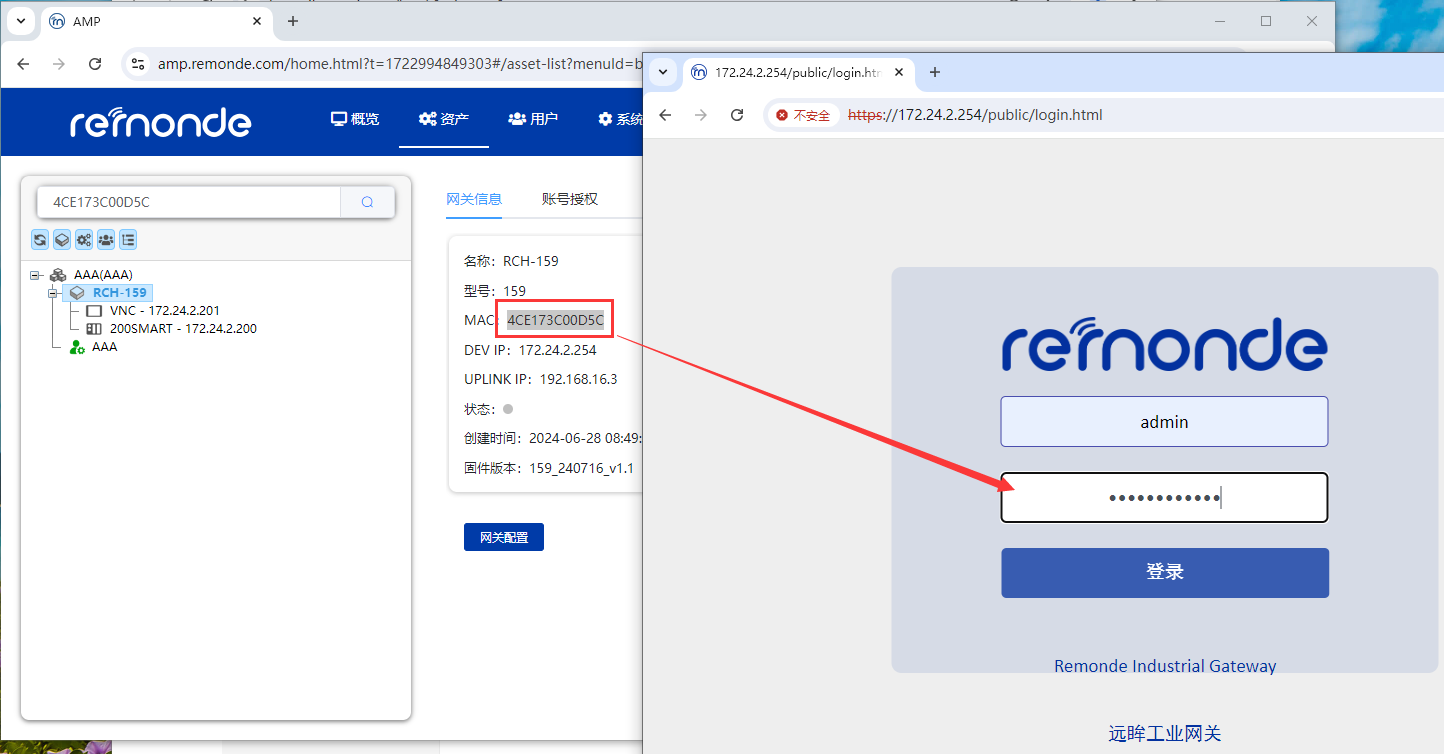Reload the AMP page
The height and width of the screenshot is (754, 1444).
95,64
